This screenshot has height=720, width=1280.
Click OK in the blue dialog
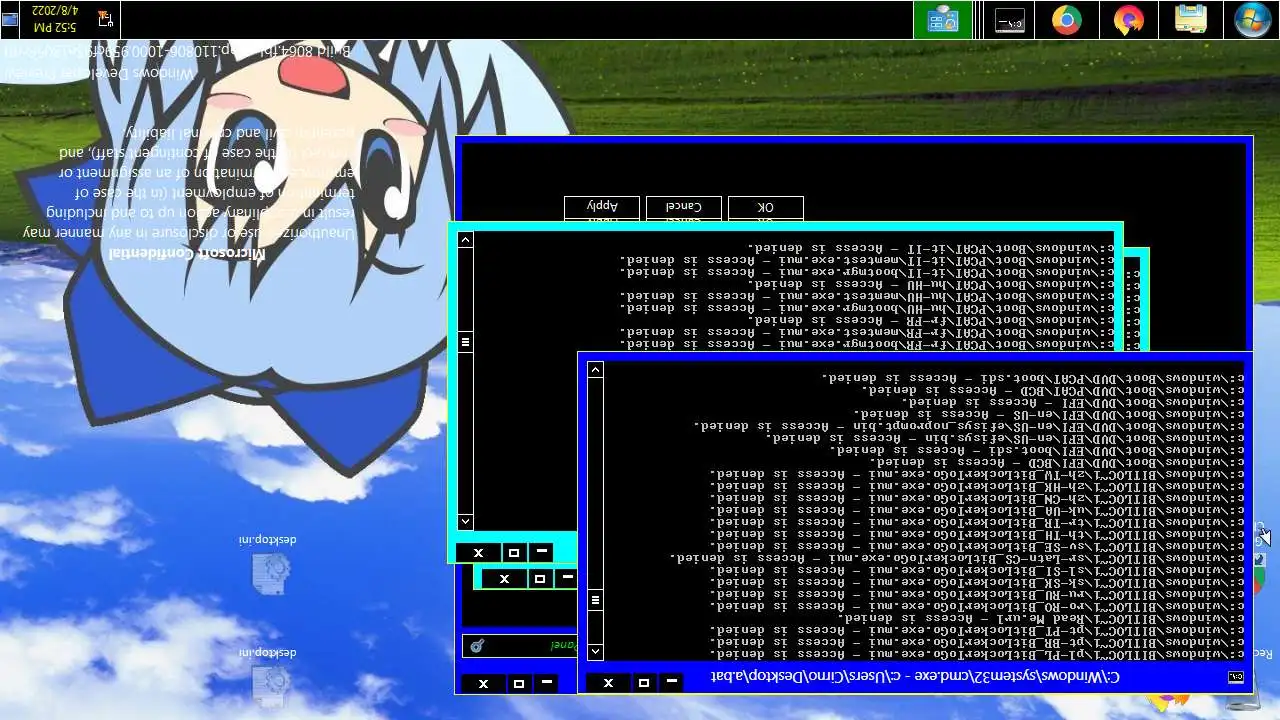(765, 207)
